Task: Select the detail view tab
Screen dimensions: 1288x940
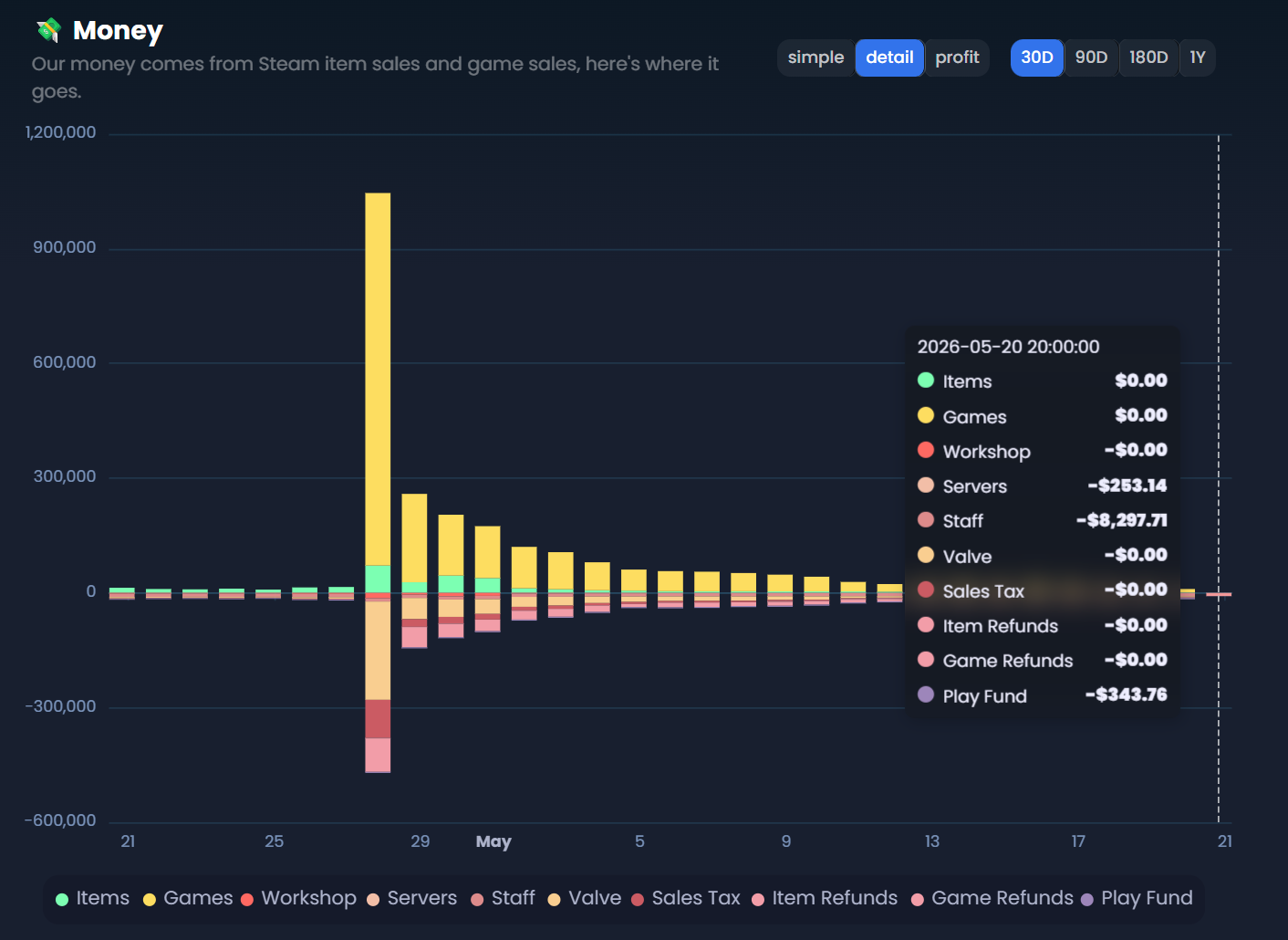Action: (x=889, y=57)
